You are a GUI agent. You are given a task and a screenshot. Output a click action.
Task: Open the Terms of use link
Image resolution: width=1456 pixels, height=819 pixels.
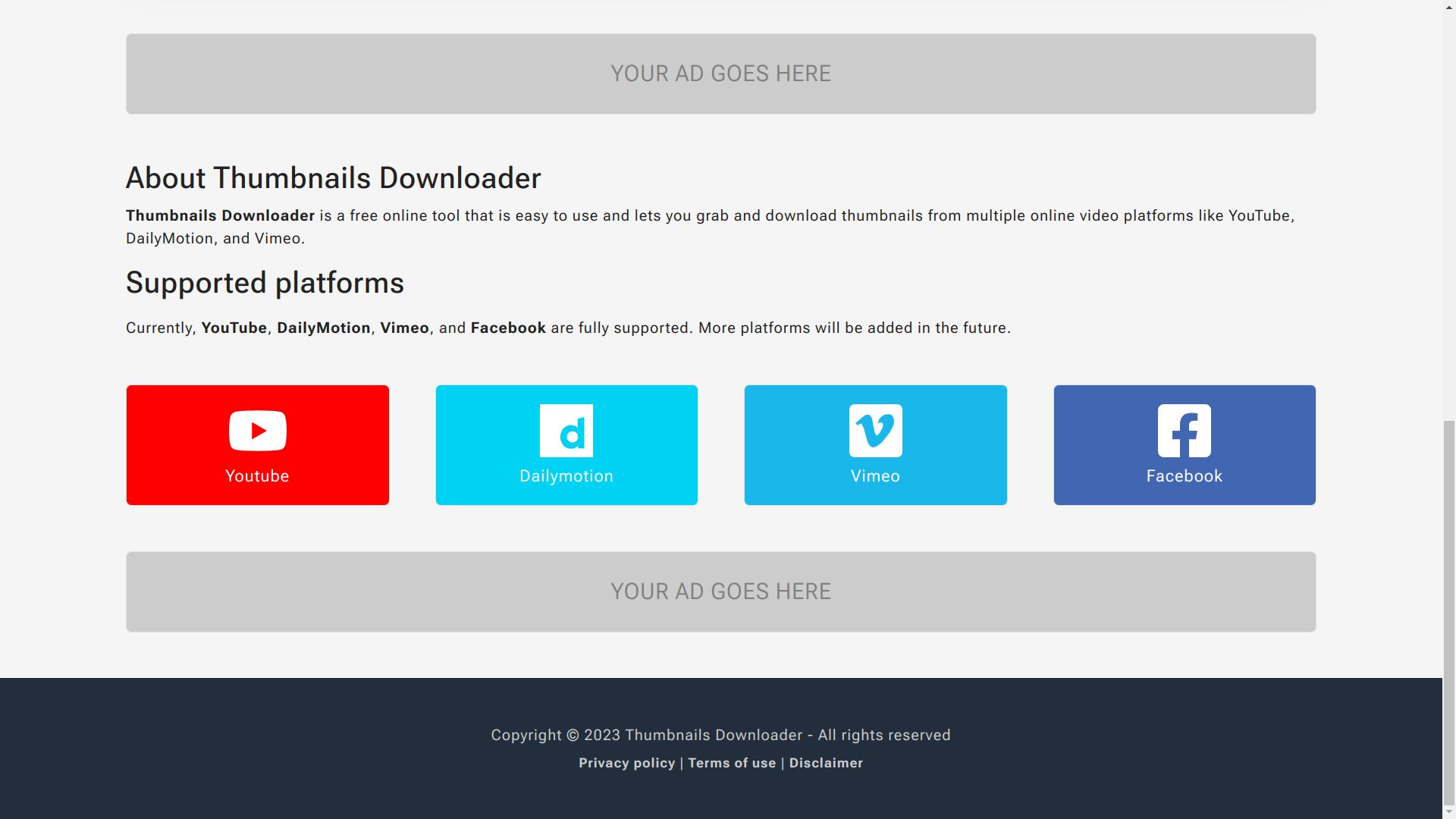pos(732,763)
